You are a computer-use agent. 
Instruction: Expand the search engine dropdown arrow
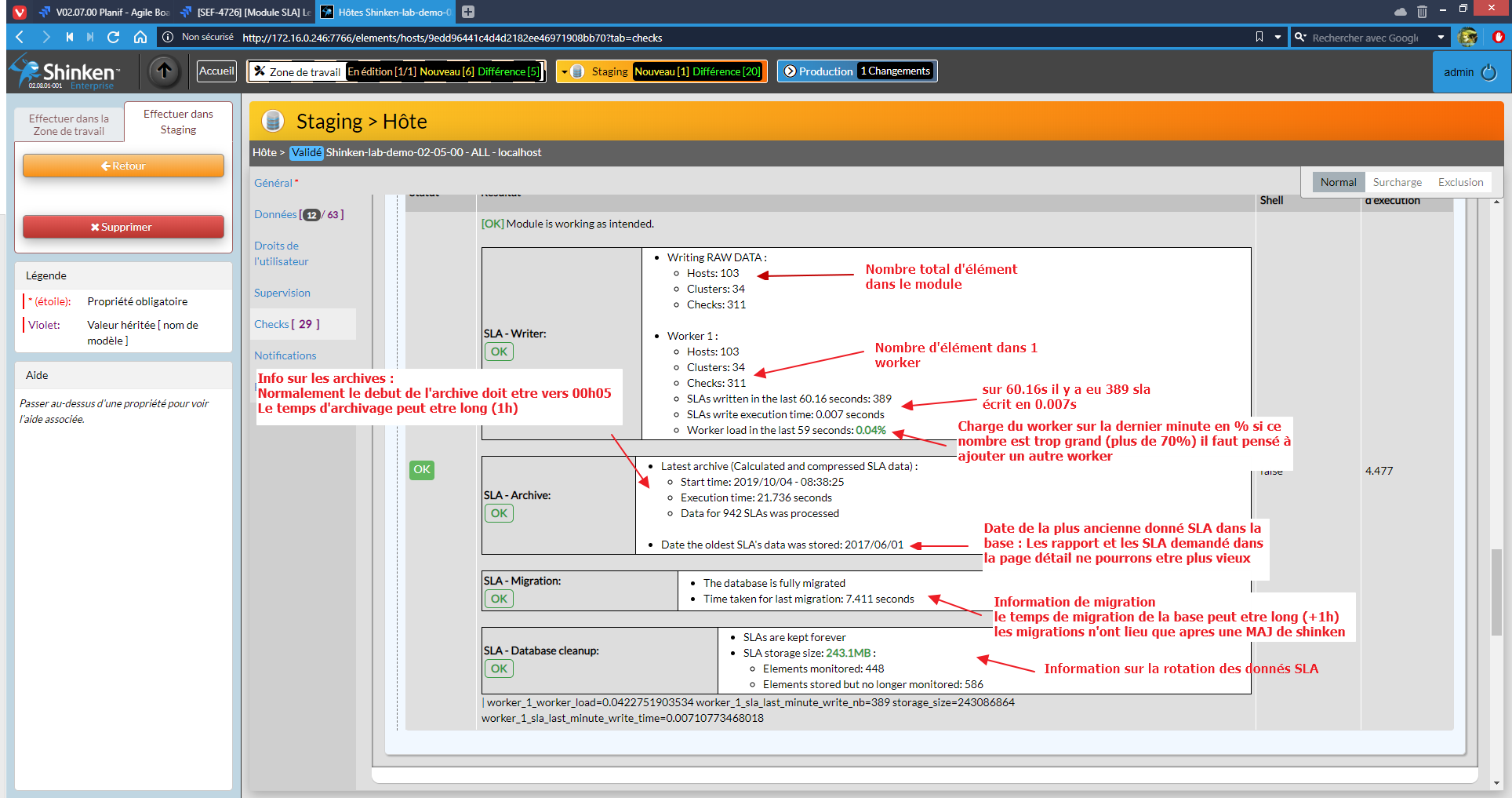[x=1441, y=37]
